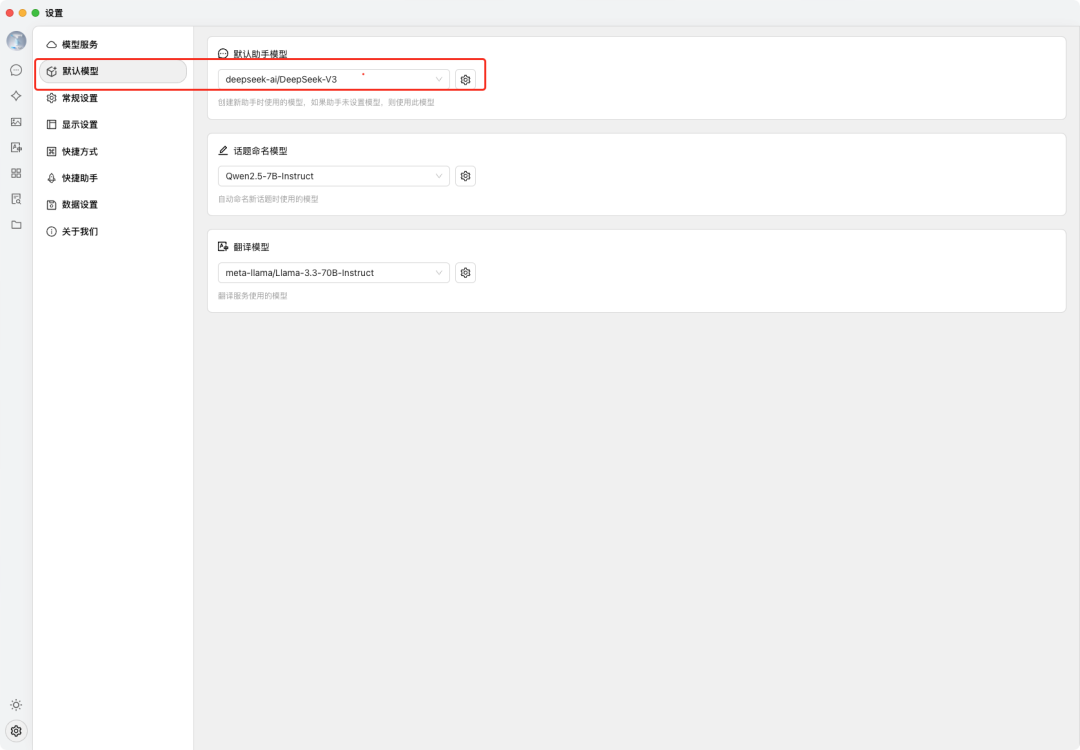Open the mini apps grid icon
The image size is (1080, 750).
click(17, 173)
